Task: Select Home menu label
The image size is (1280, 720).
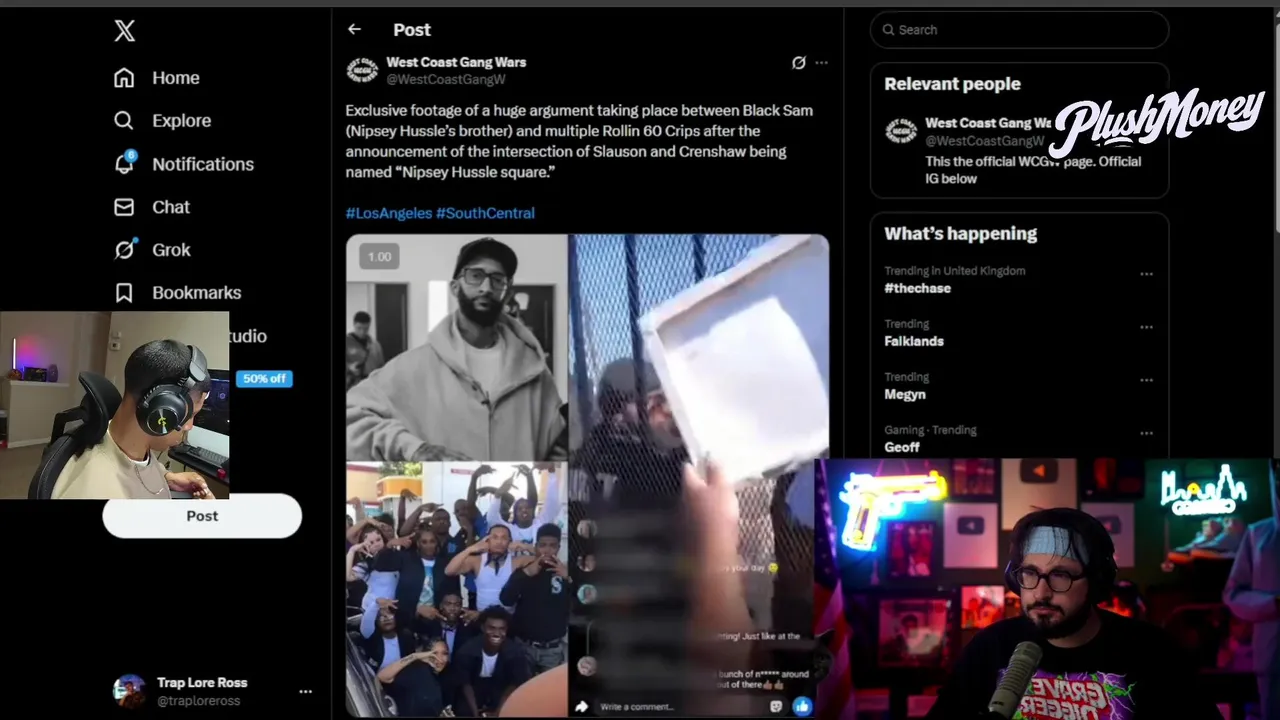Action: [176, 78]
